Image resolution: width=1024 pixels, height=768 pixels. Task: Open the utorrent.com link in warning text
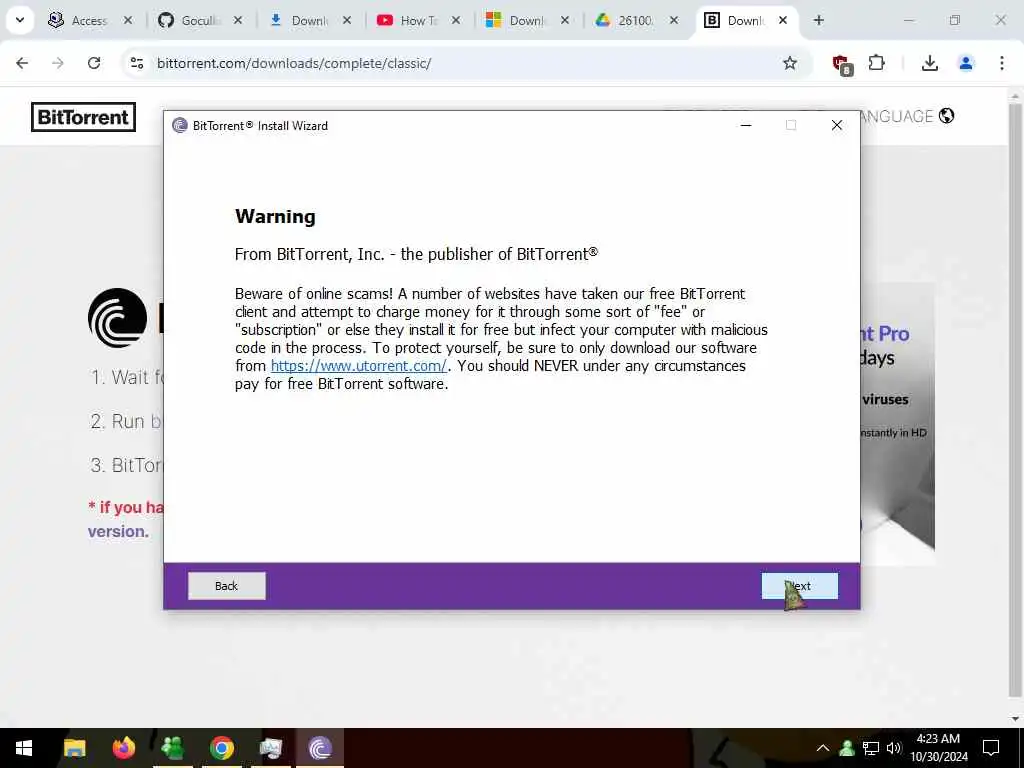[x=359, y=366]
